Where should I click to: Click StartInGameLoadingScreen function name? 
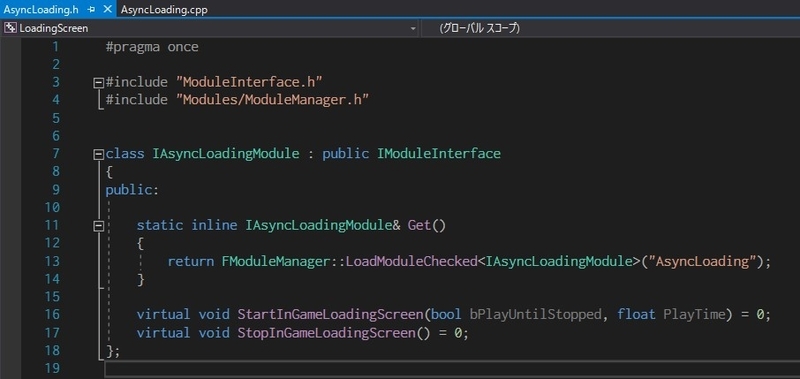(x=330, y=315)
